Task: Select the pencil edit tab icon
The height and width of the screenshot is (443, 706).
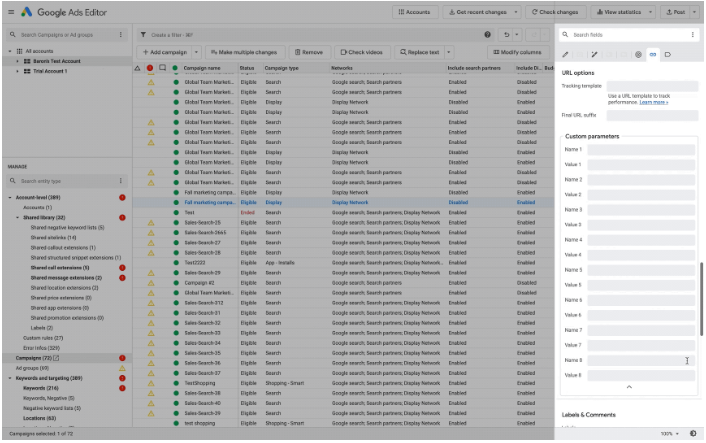Action: point(566,54)
